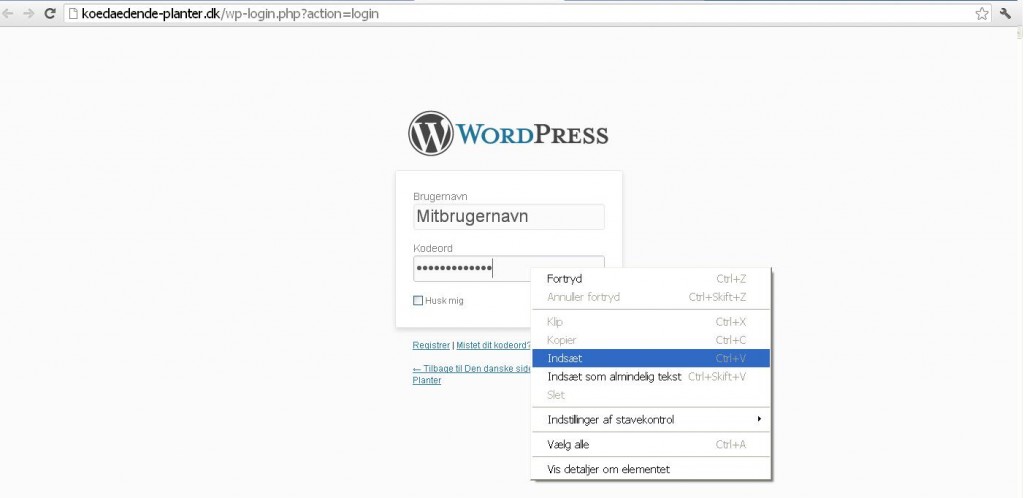Screen dimensions: 1024x498
Task: Open the Chrome wrench settings menu
Action: click(1005, 13)
